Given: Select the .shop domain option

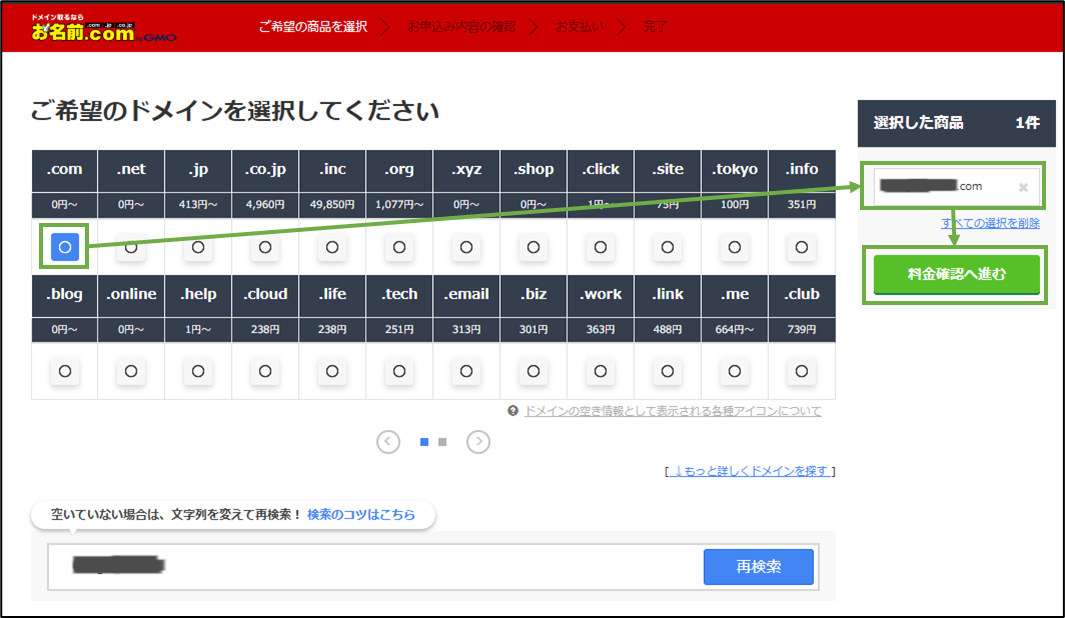Looking at the screenshot, I should [x=533, y=247].
